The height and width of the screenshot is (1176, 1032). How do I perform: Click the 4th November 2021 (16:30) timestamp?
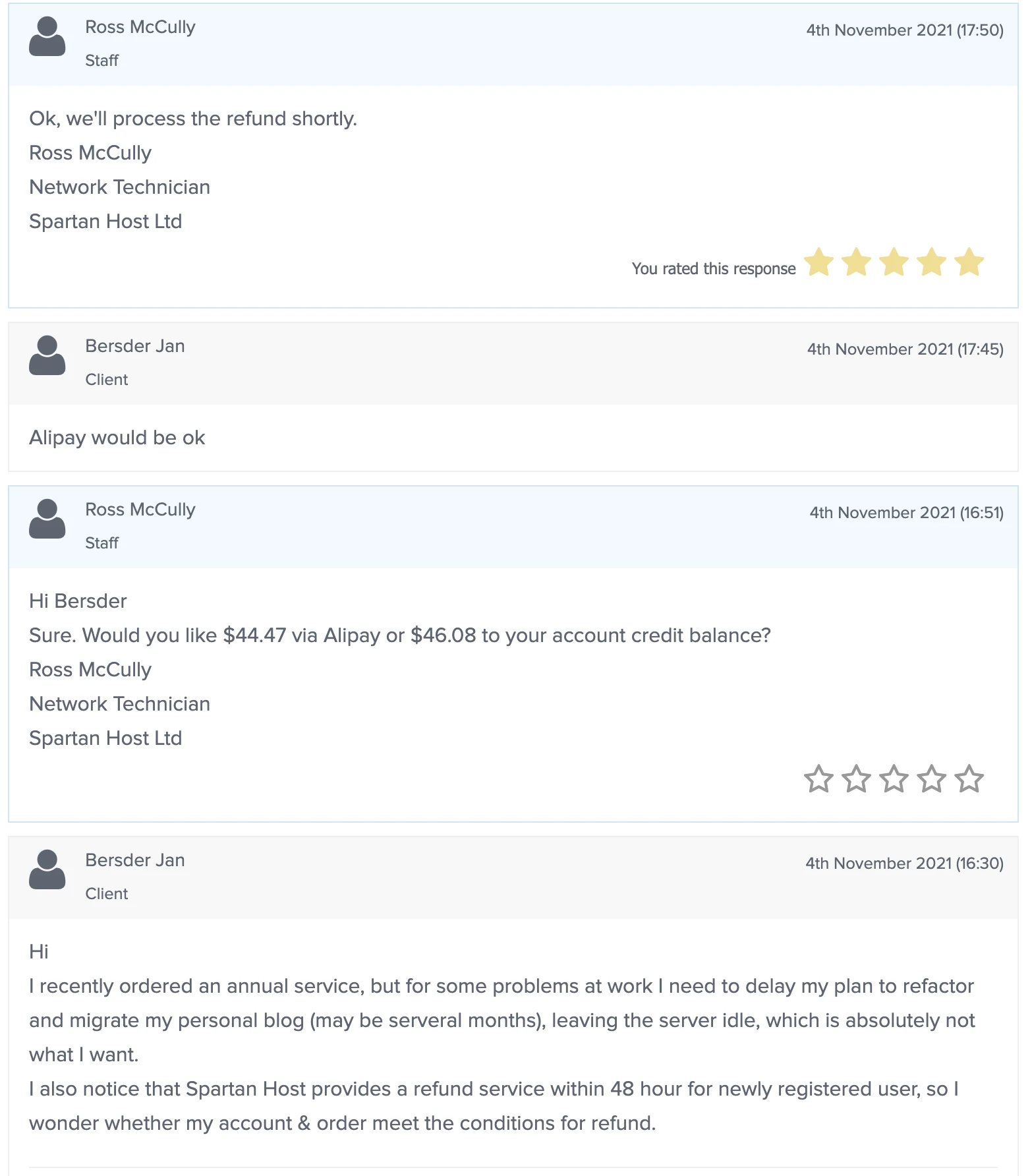pos(904,864)
